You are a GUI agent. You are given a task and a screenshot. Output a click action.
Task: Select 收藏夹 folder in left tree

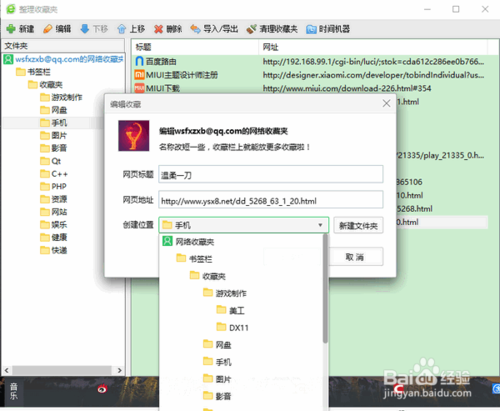pyautogui.click(x=45, y=84)
